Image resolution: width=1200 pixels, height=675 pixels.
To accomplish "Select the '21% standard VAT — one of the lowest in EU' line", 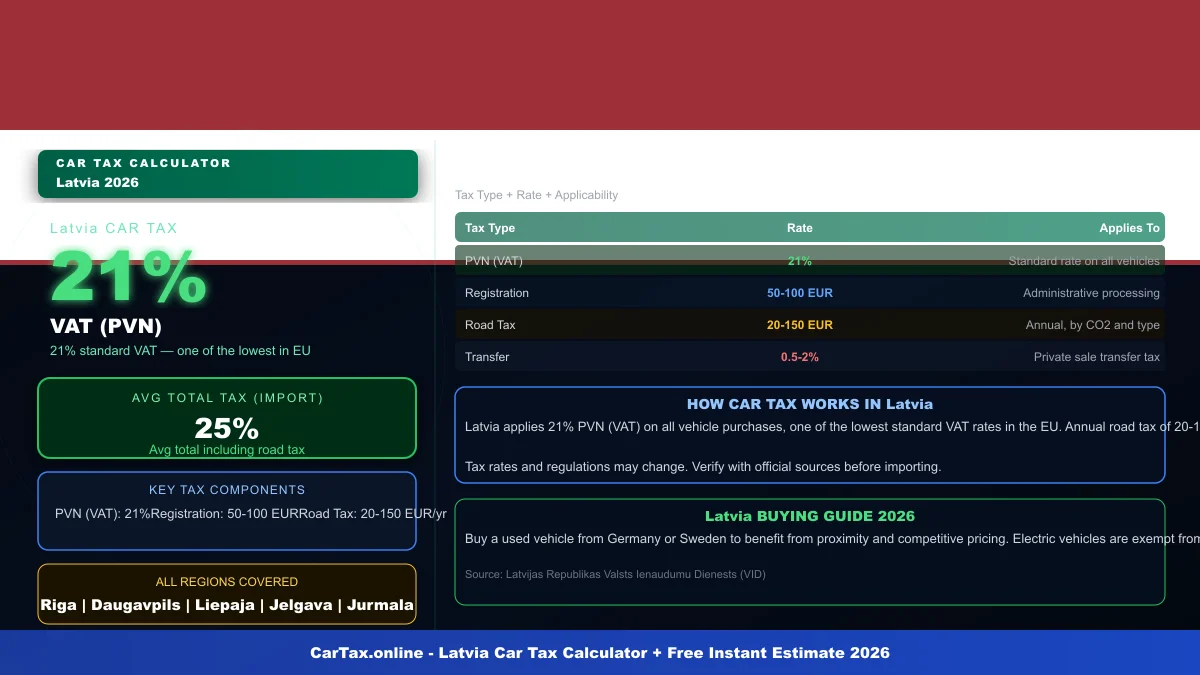I will pyautogui.click(x=180, y=351).
